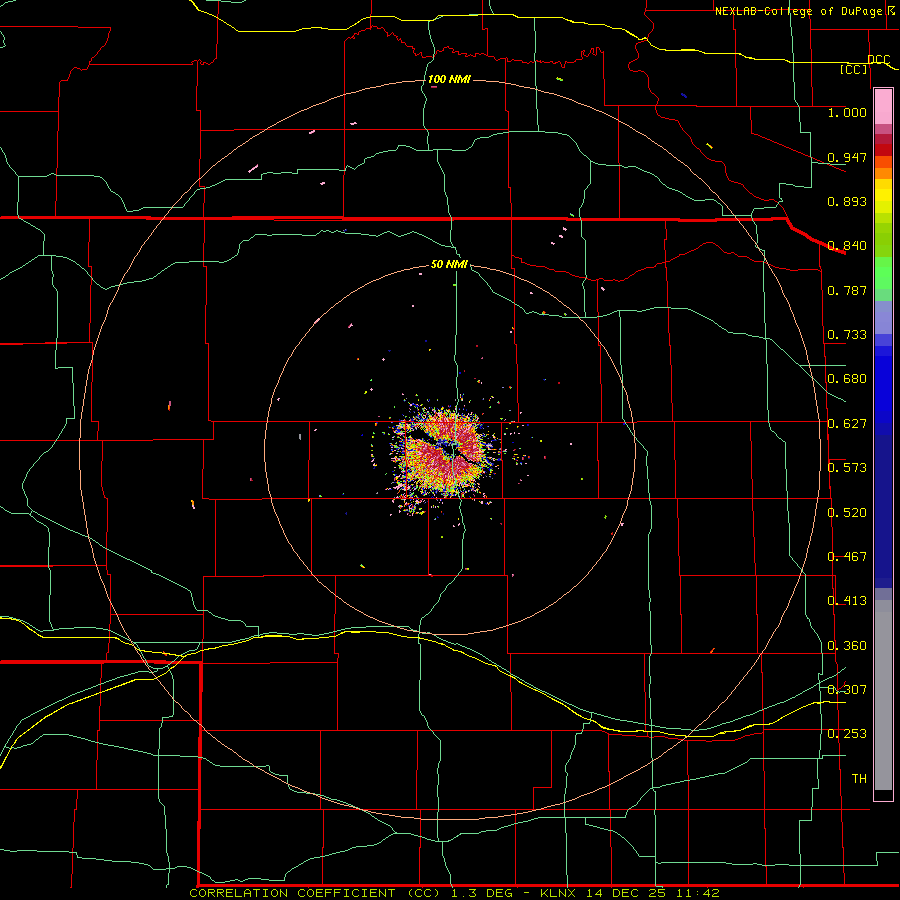Click the 0.840 scale value
Viewport: 900px width, 900px height.
pos(847,246)
